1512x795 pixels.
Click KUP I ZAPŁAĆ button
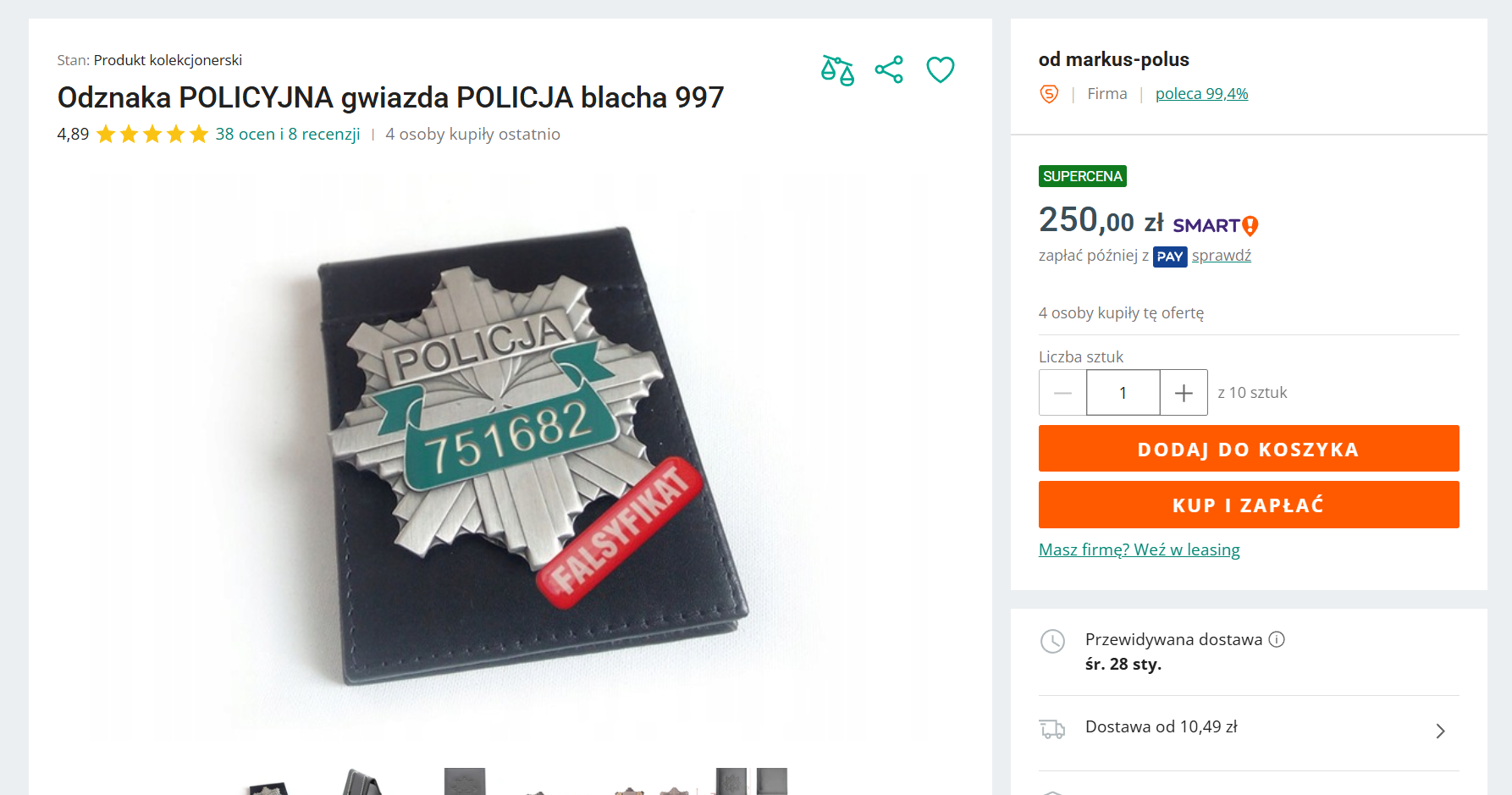click(1249, 505)
